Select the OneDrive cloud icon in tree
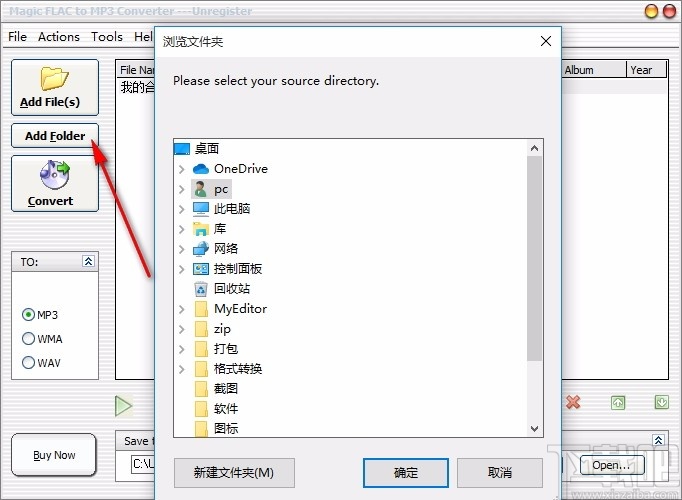Screen dimensions: 682x500 [201, 169]
